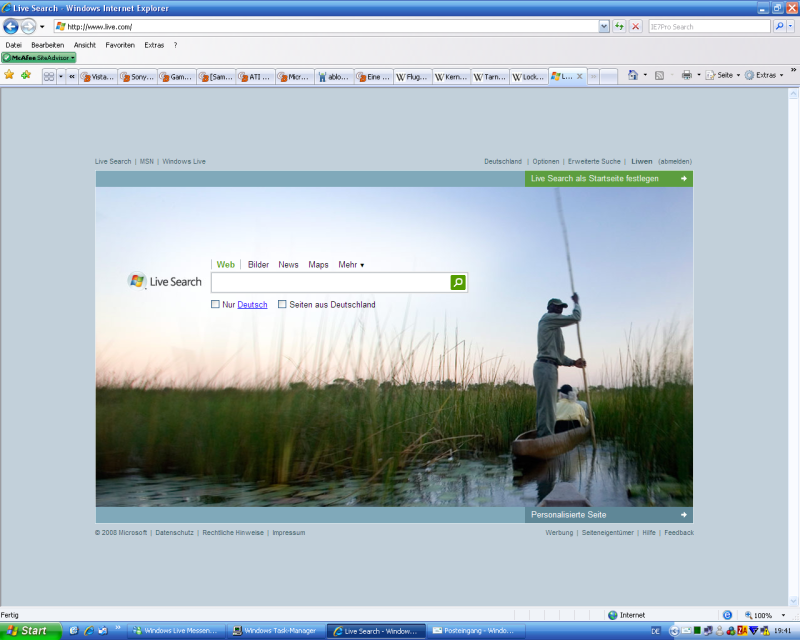The width and height of the screenshot is (800, 640).
Task: Open the search provider dropdown arrow
Action: coord(790,27)
